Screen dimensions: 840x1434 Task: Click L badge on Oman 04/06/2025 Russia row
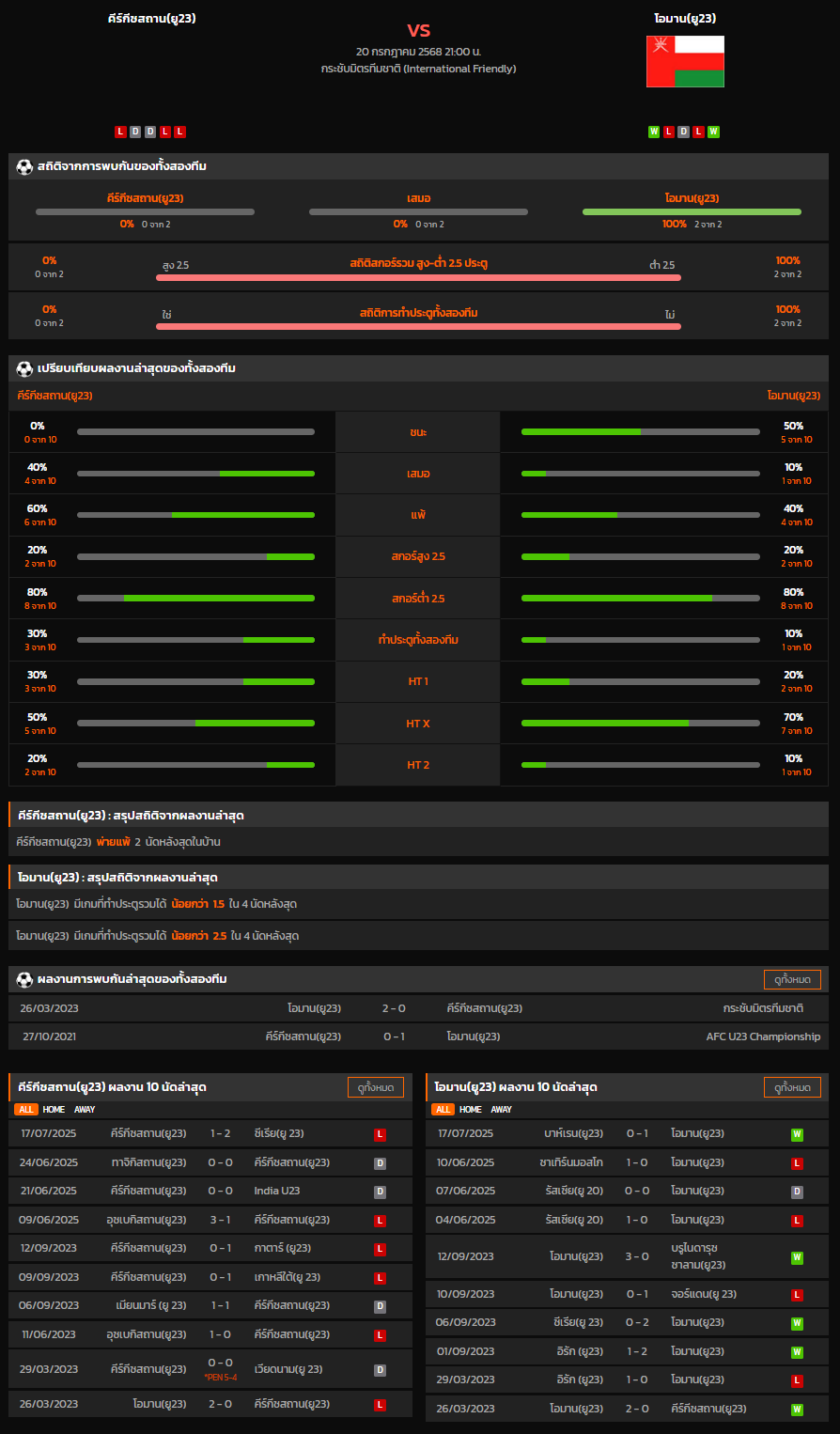(x=797, y=1221)
